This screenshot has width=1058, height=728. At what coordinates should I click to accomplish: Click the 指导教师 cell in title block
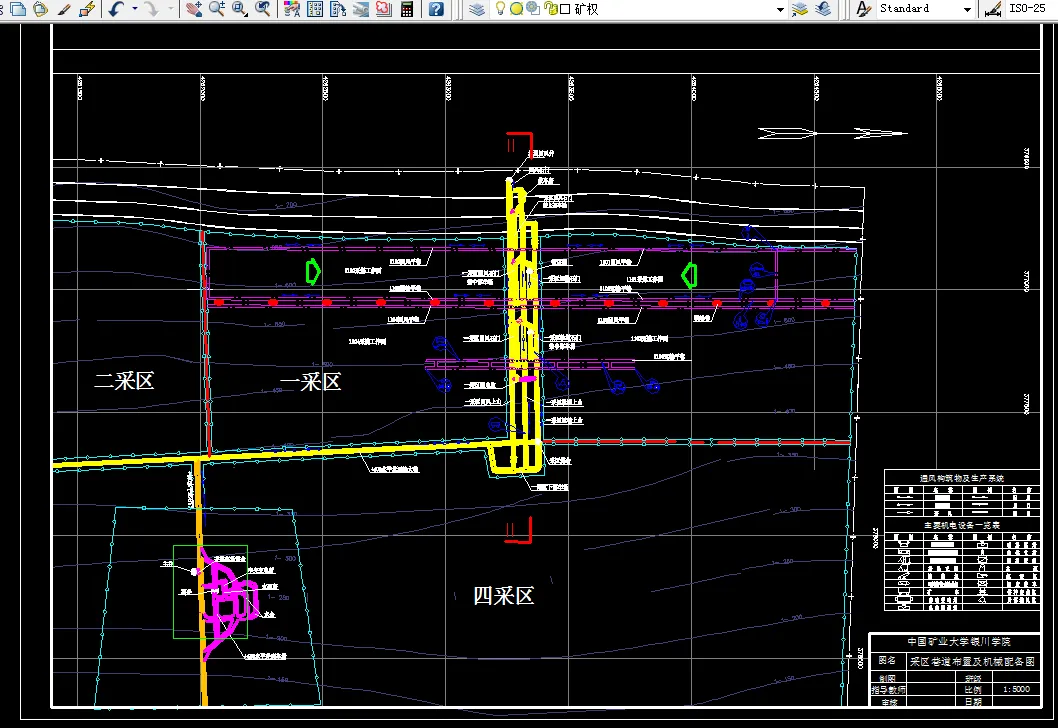tap(888, 690)
